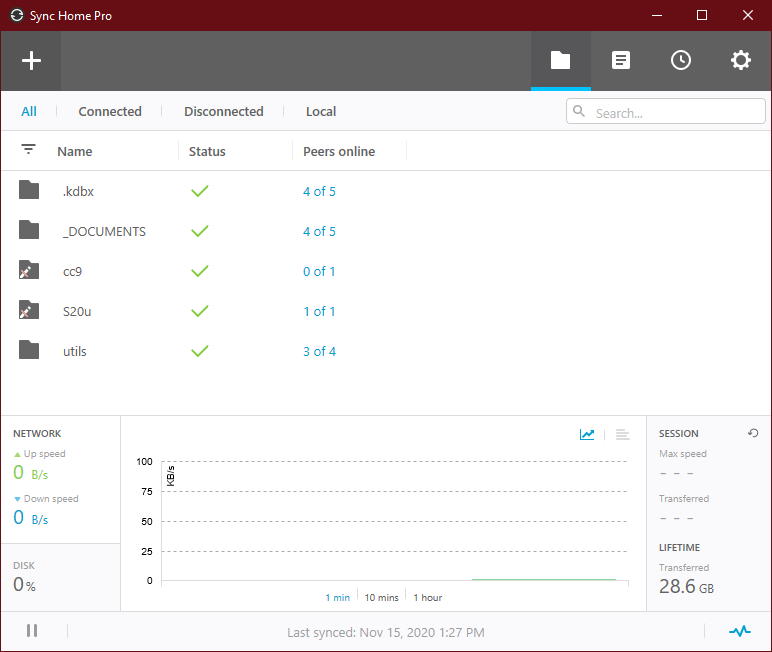Click the green status checkmark for utils
This screenshot has height=652, width=772.
click(x=200, y=351)
